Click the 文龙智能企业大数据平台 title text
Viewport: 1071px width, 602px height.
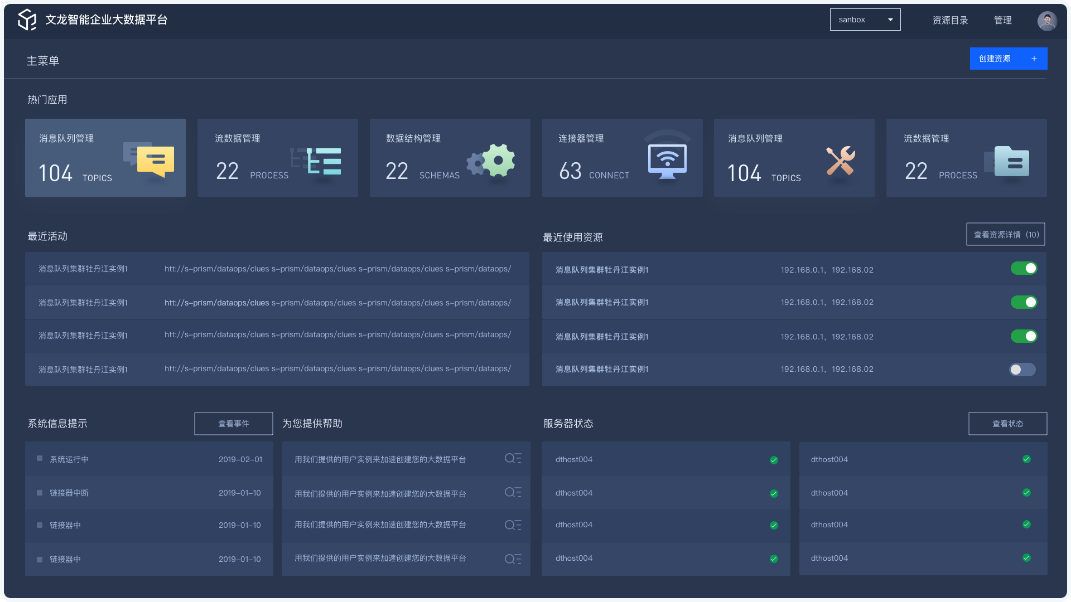click(107, 20)
